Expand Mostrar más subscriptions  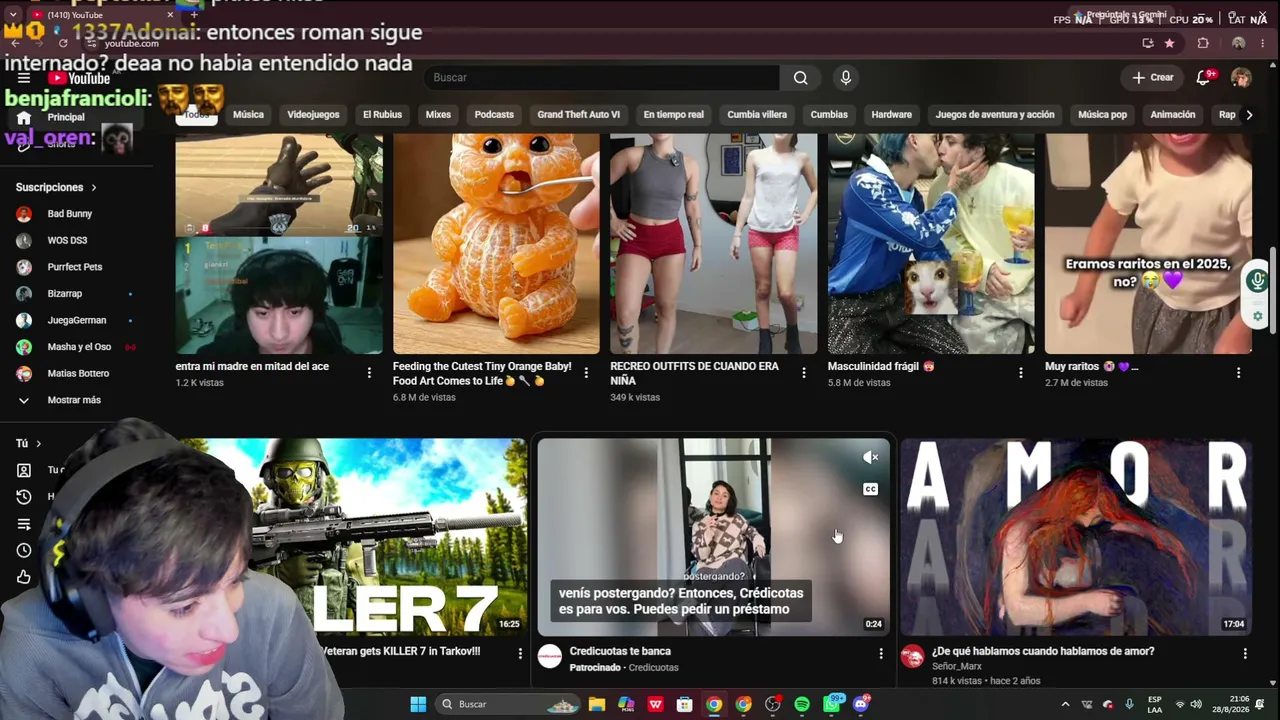pos(74,400)
